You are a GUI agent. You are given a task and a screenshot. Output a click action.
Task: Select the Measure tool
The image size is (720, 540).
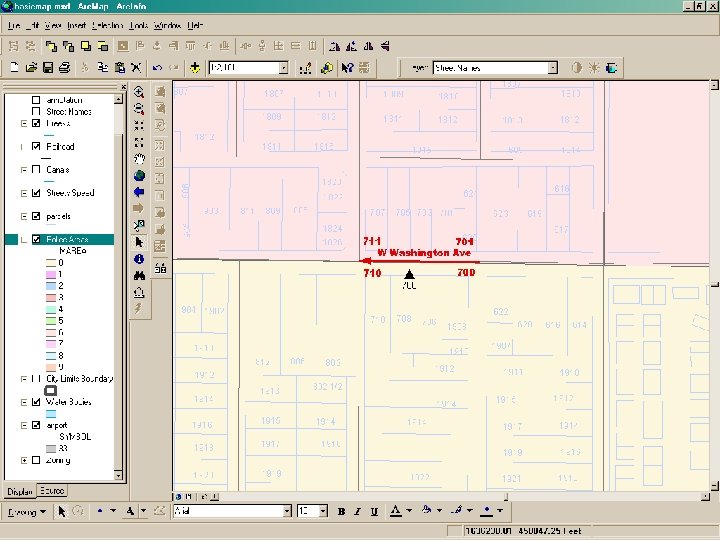139,292
